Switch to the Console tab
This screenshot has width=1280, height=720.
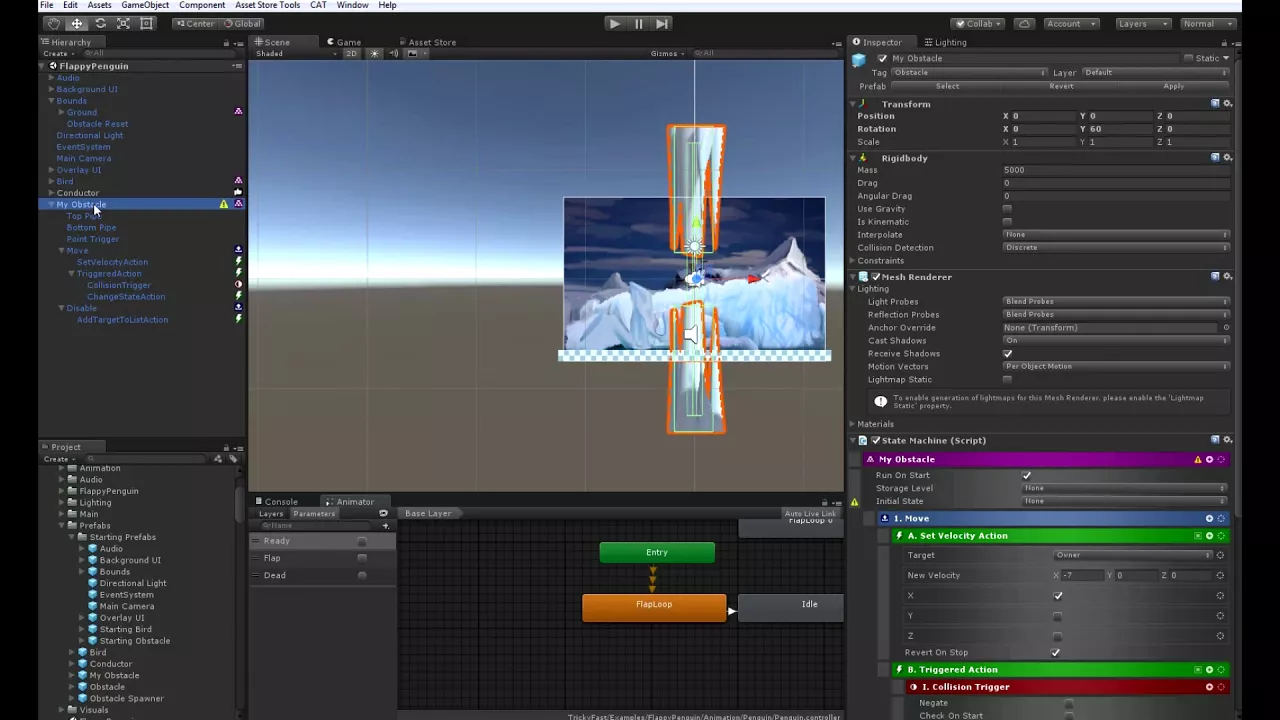coord(276,502)
